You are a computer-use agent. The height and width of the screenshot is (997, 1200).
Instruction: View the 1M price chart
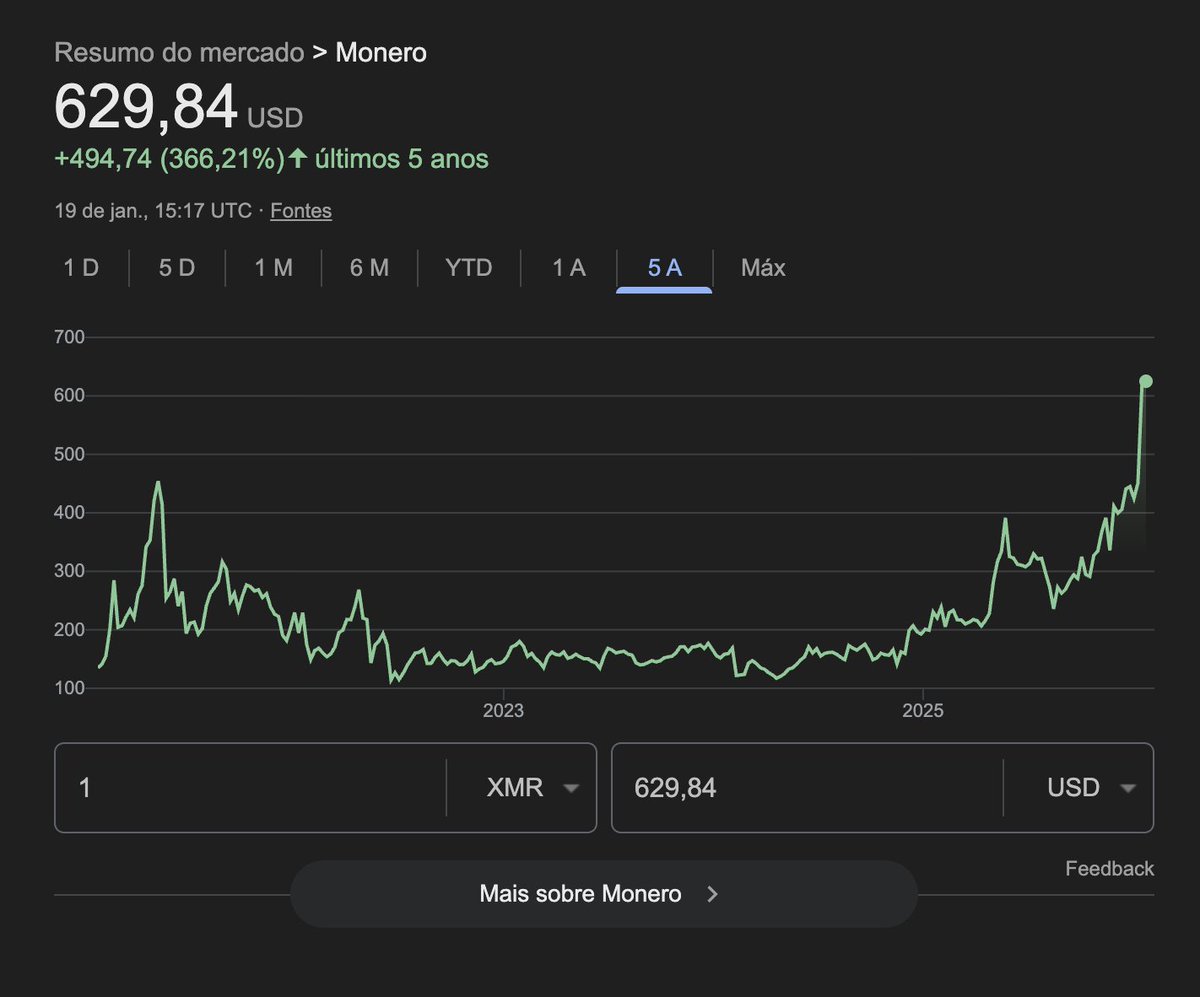click(272, 267)
